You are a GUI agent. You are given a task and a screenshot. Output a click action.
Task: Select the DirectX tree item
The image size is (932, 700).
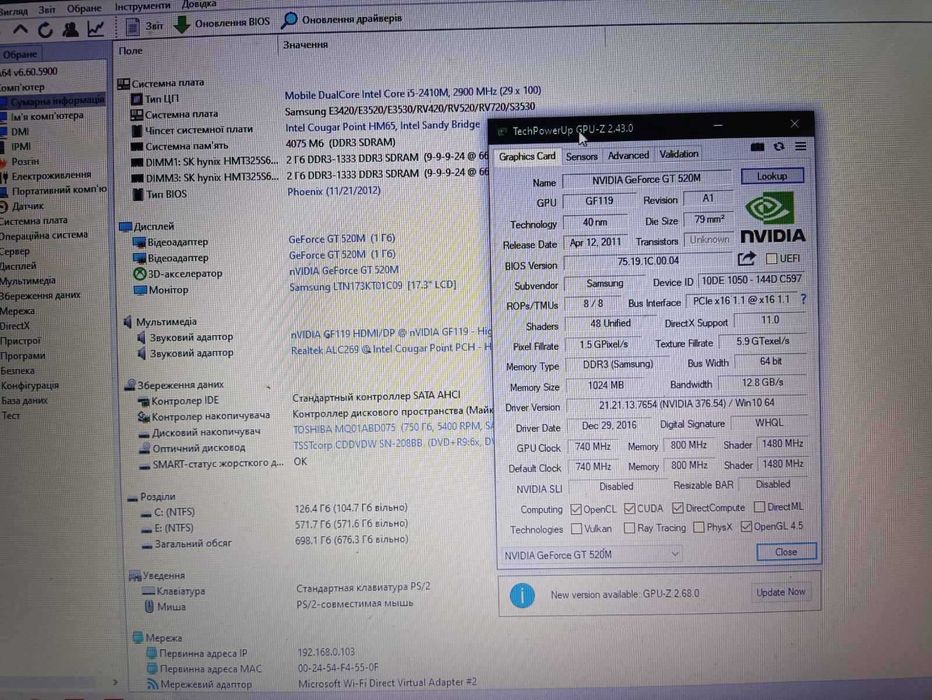15,326
